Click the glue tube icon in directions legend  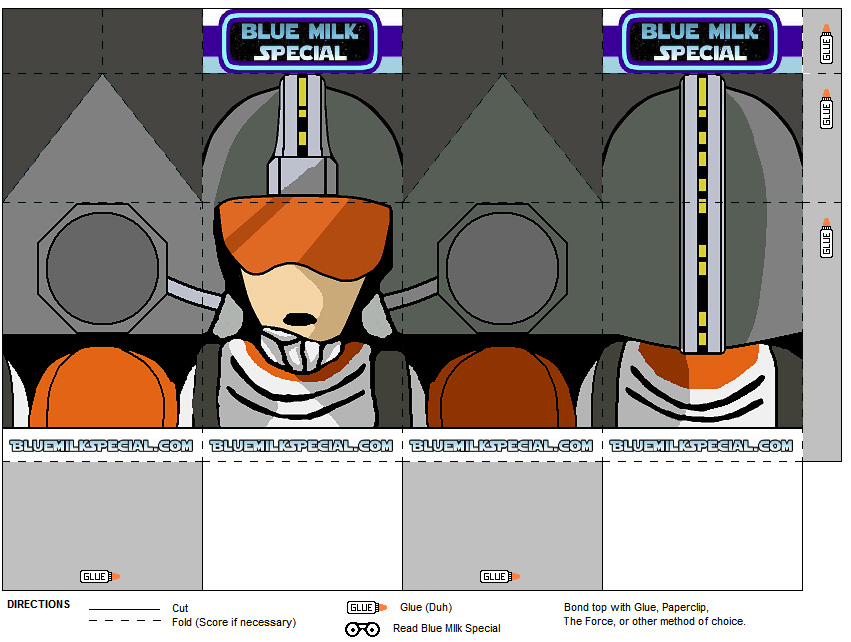(367, 607)
